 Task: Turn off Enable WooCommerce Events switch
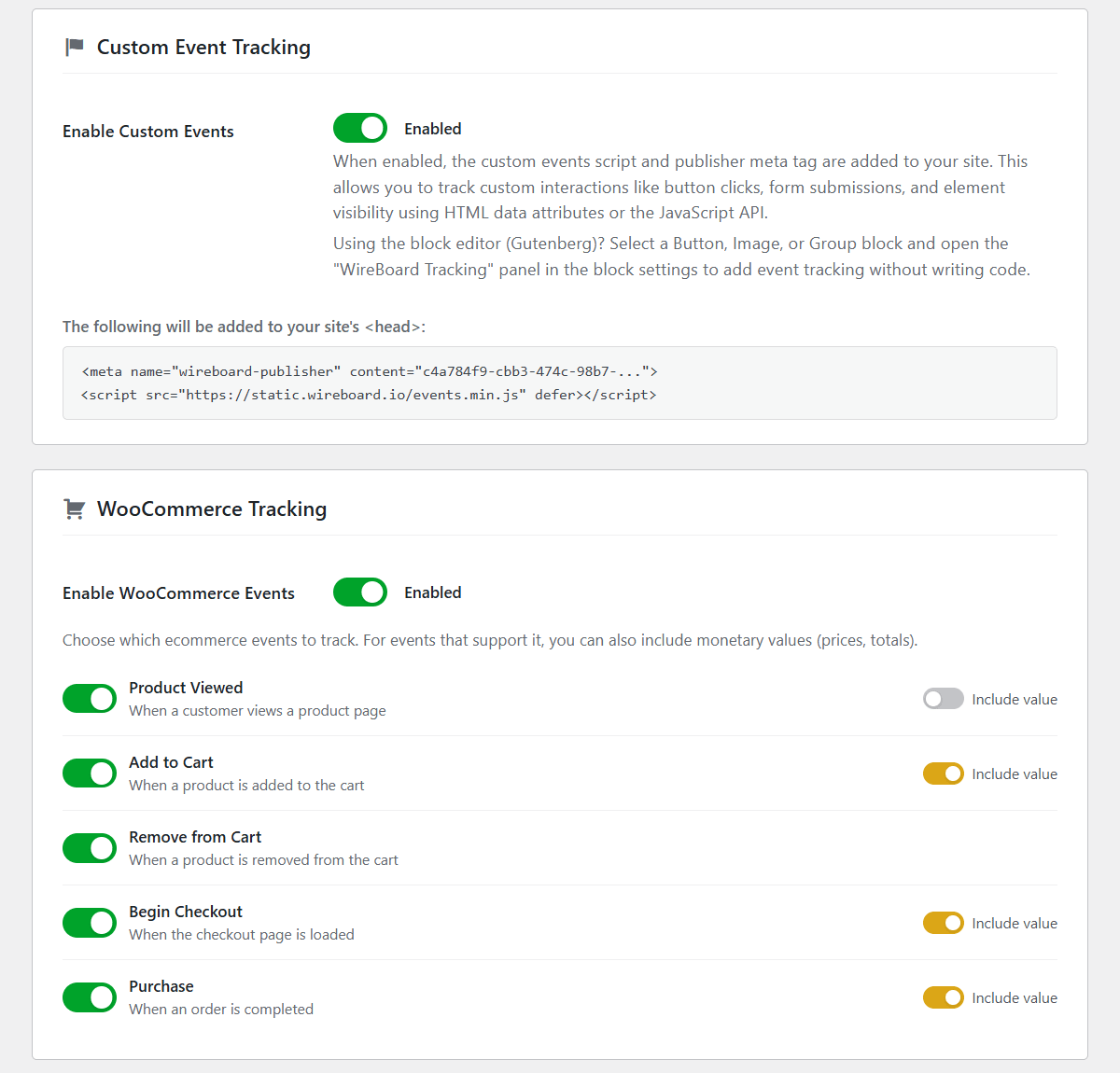pyautogui.click(x=360, y=592)
